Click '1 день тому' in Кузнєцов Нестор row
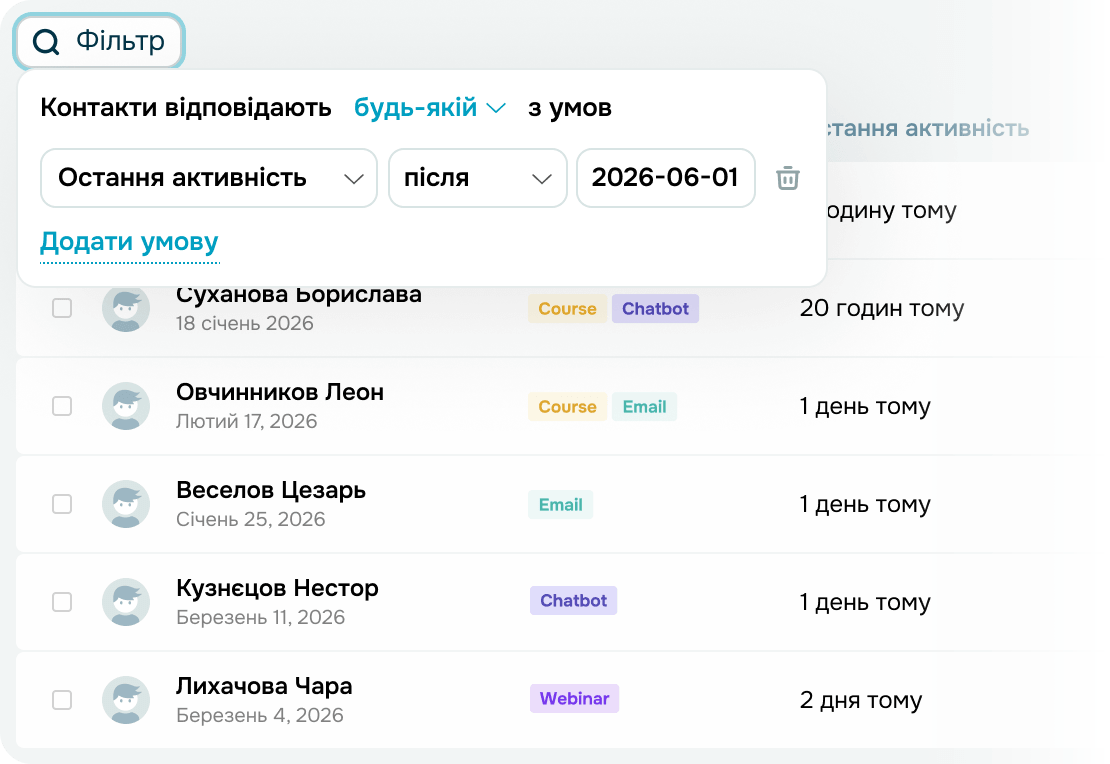 click(x=865, y=602)
